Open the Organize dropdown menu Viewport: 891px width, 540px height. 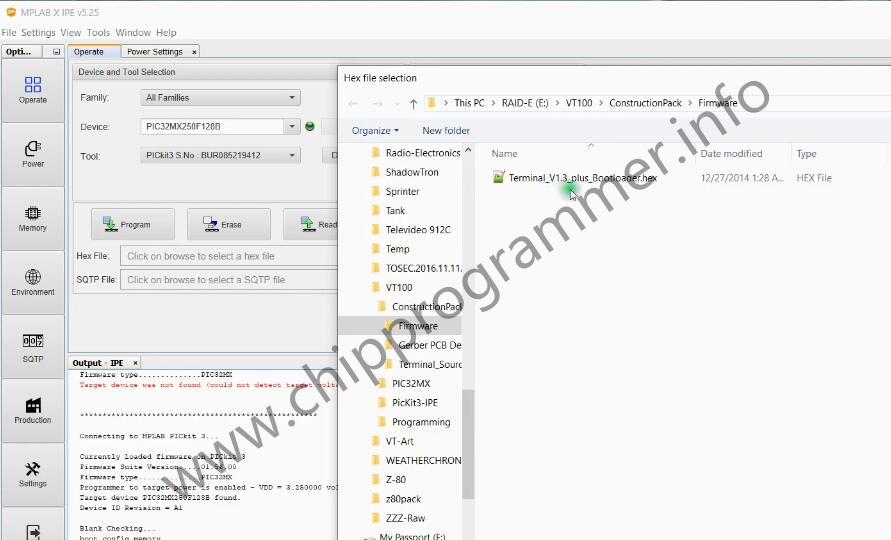point(375,131)
